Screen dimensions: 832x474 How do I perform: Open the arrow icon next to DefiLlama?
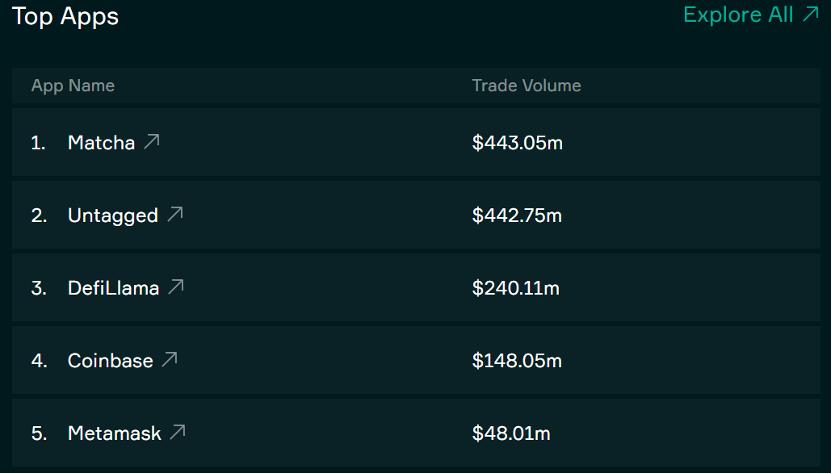(176, 287)
